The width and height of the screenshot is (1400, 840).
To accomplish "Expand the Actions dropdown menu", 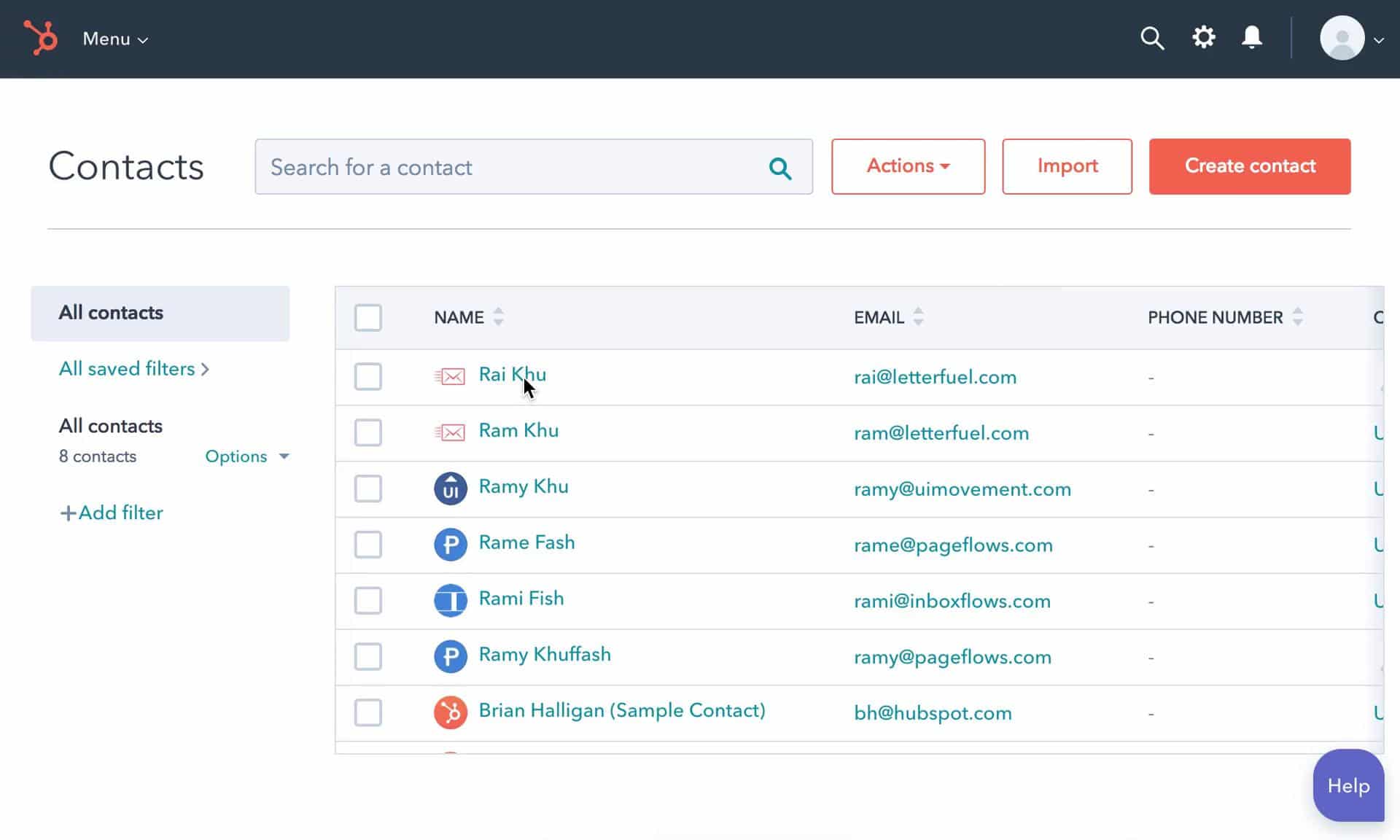I will tap(906, 165).
